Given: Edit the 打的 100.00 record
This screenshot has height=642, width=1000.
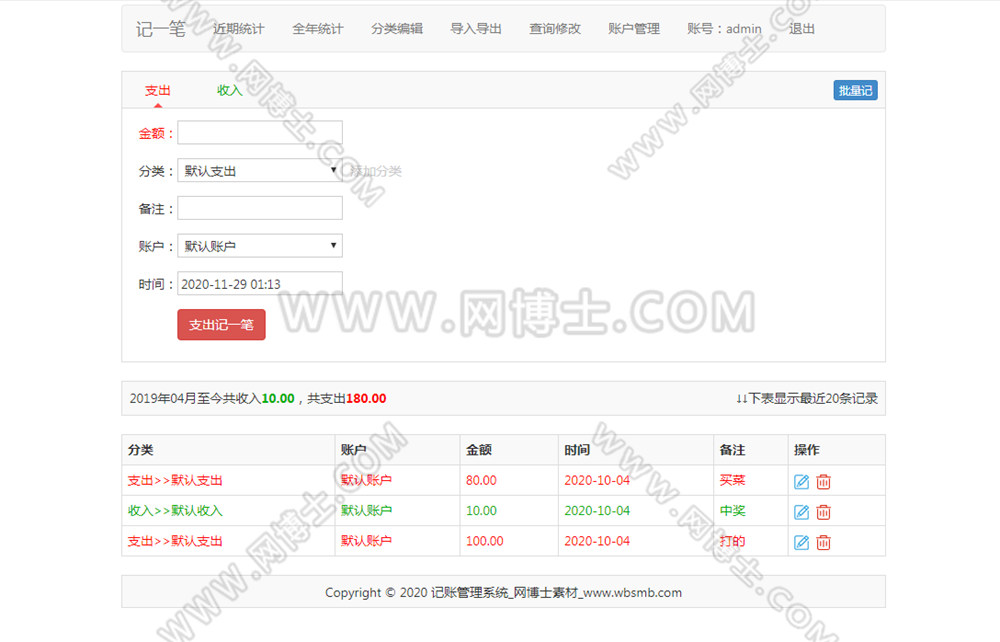Looking at the screenshot, I should tap(801, 543).
